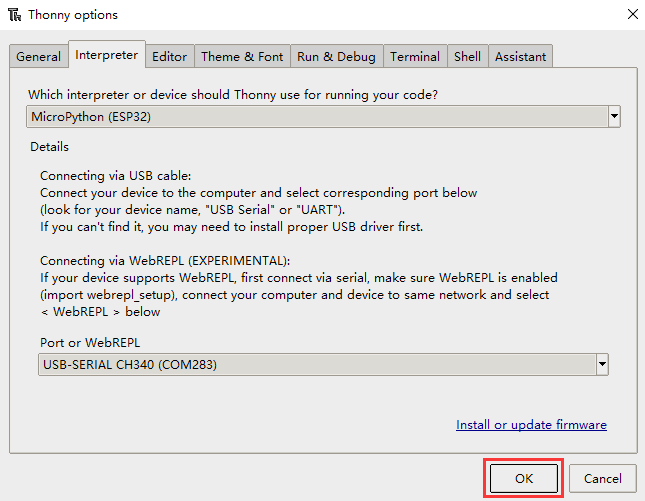Open the Run & Debug tab
The image size is (645, 501).
coord(336,56)
